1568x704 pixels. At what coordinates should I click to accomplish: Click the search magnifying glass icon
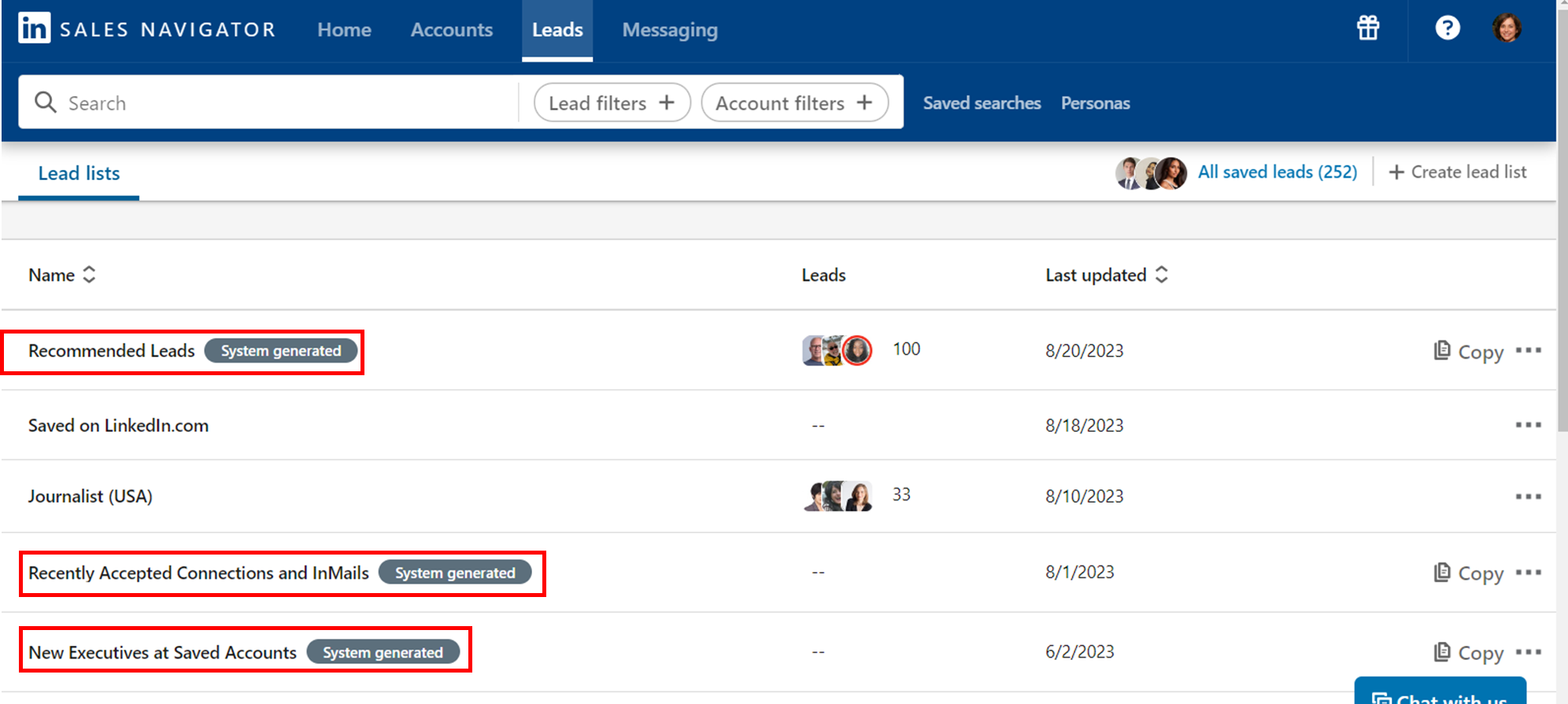pos(46,102)
